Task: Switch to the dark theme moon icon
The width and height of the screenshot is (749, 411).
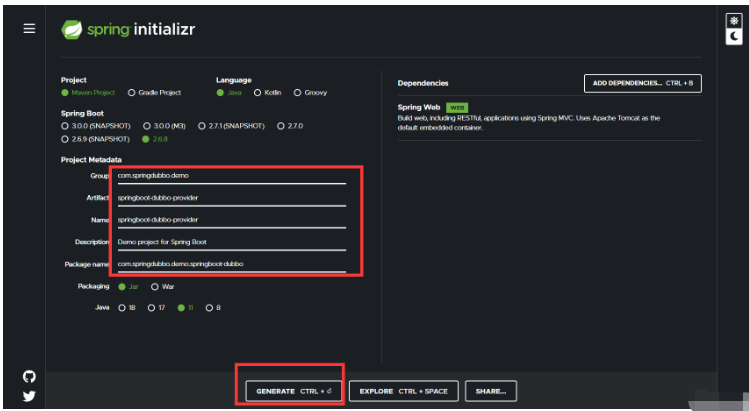Action: pyautogui.click(x=734, y=36)
